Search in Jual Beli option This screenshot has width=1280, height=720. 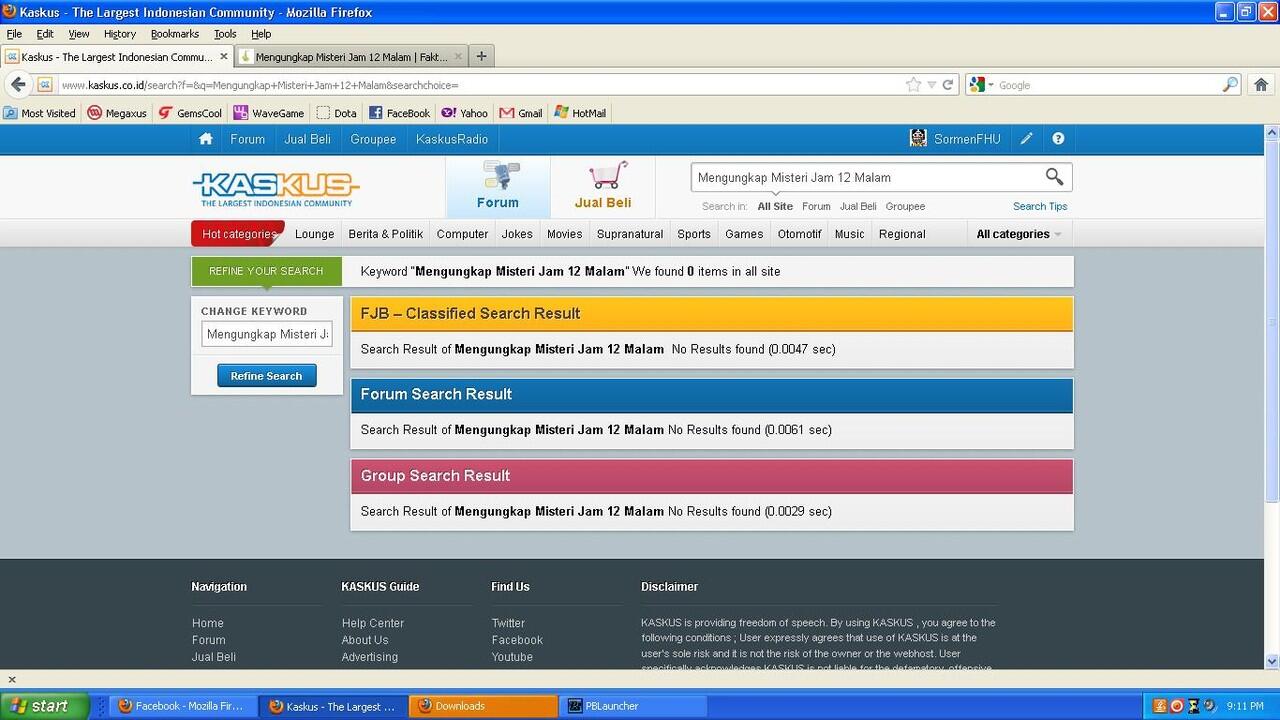click(858, 206)
